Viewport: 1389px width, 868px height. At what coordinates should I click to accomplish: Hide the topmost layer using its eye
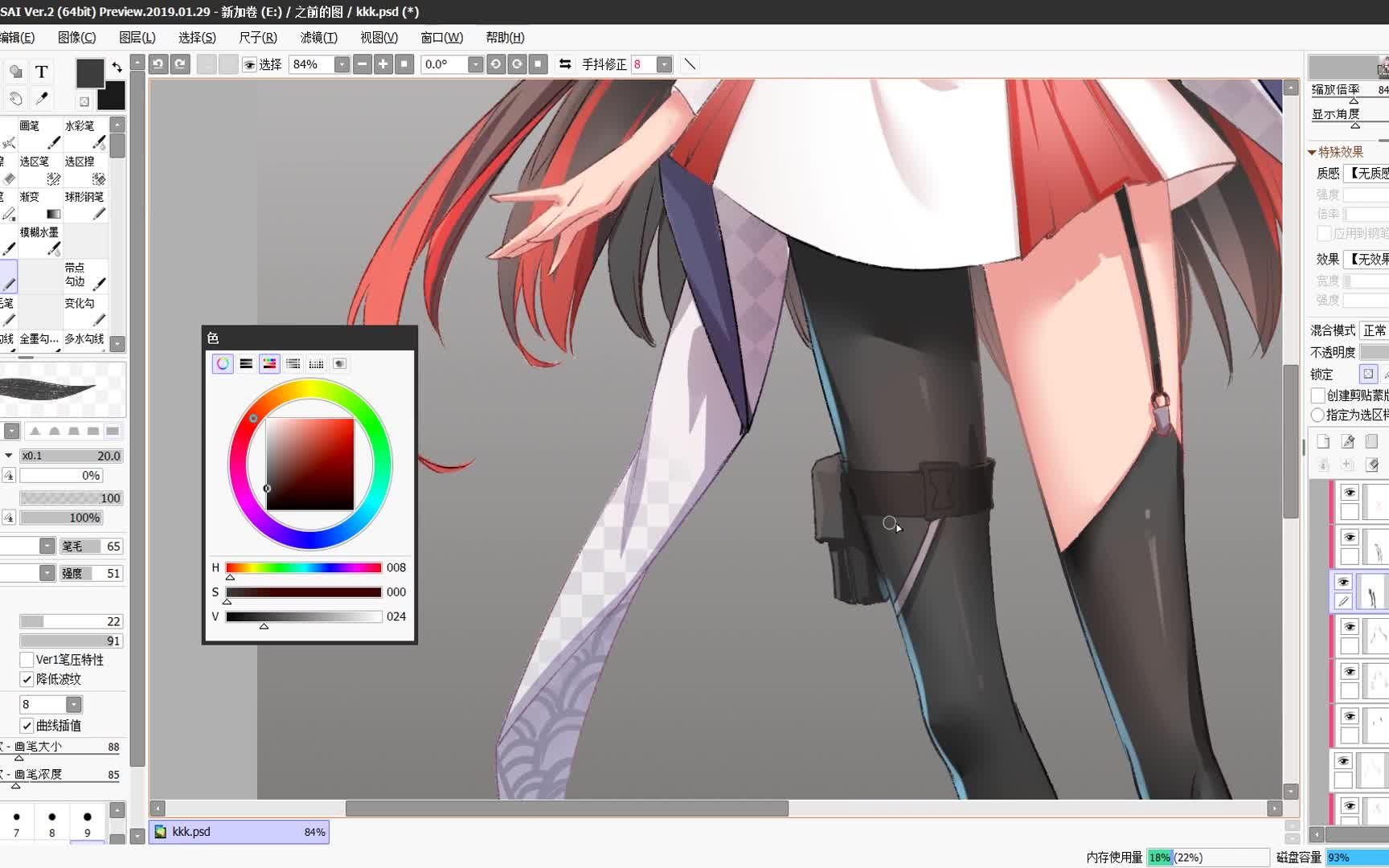(x=1350, y=493)
